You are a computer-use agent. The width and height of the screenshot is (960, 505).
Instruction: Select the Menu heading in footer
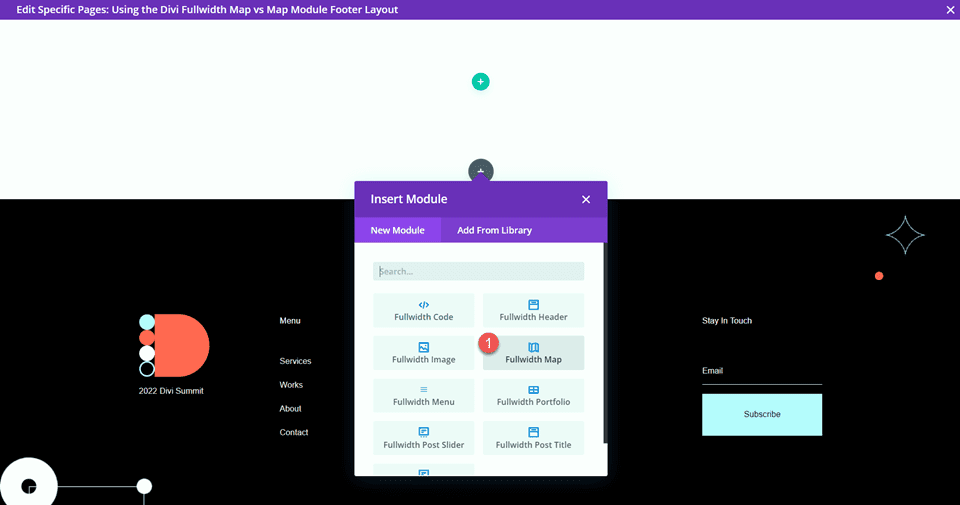290,321
